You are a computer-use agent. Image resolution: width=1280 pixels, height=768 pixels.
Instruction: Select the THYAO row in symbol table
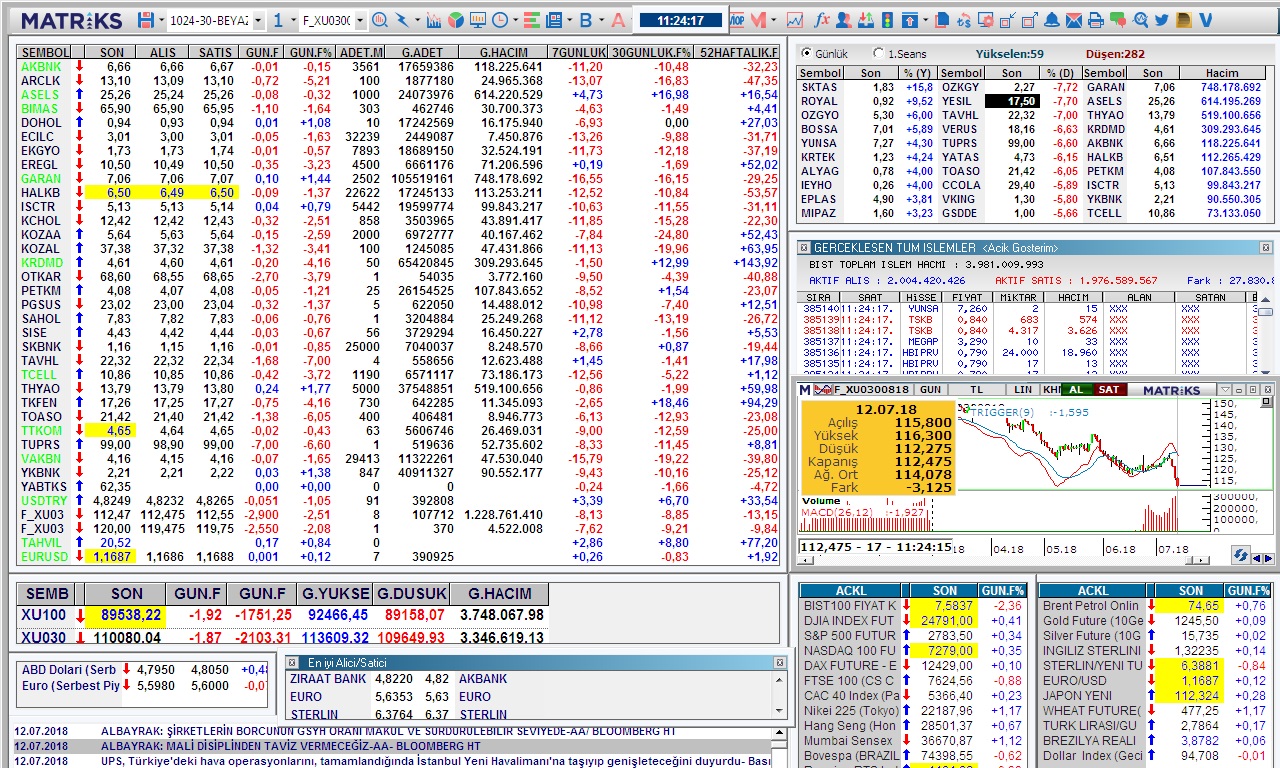(x=399, y=388)
